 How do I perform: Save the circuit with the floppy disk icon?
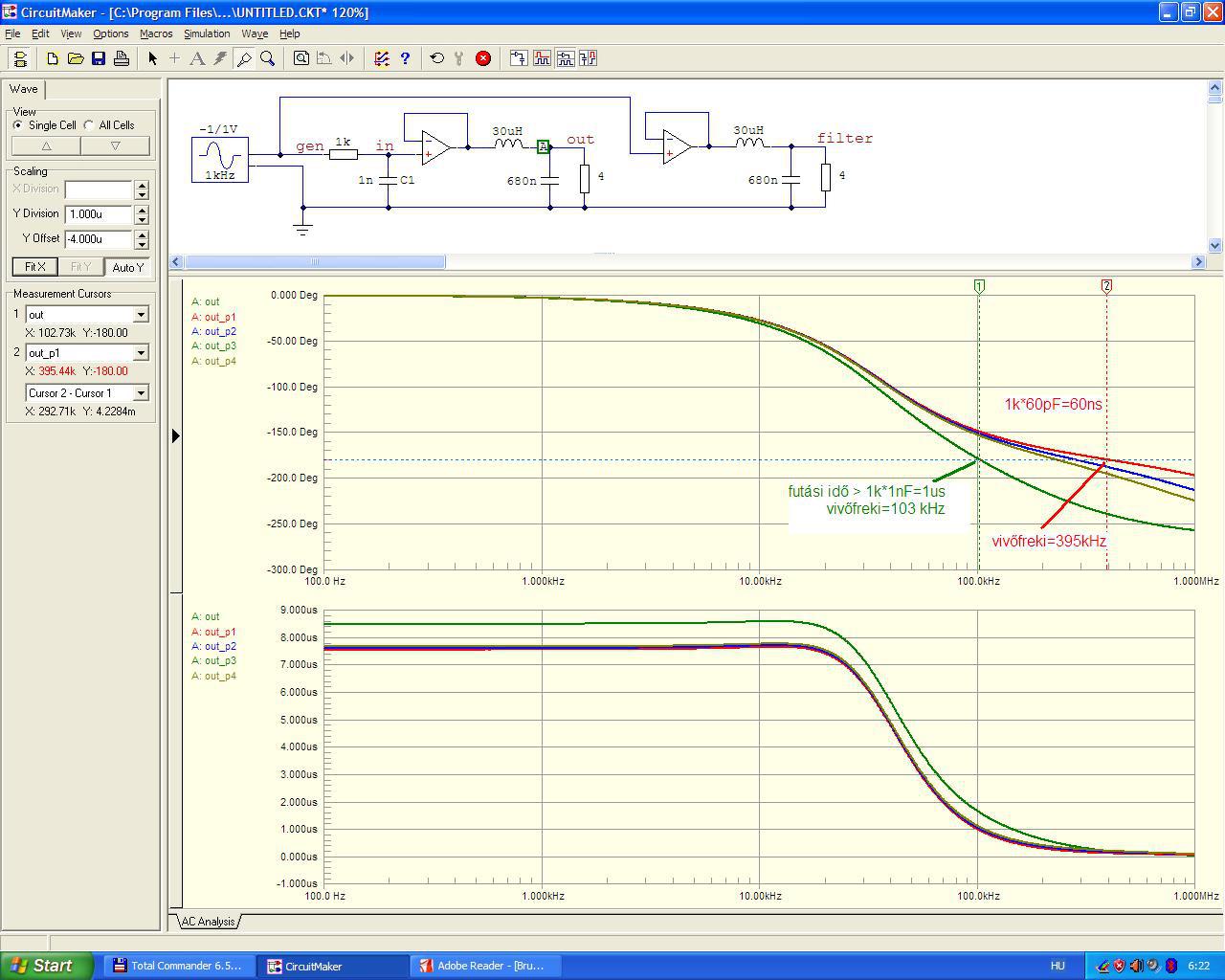[x=99, y=58]
